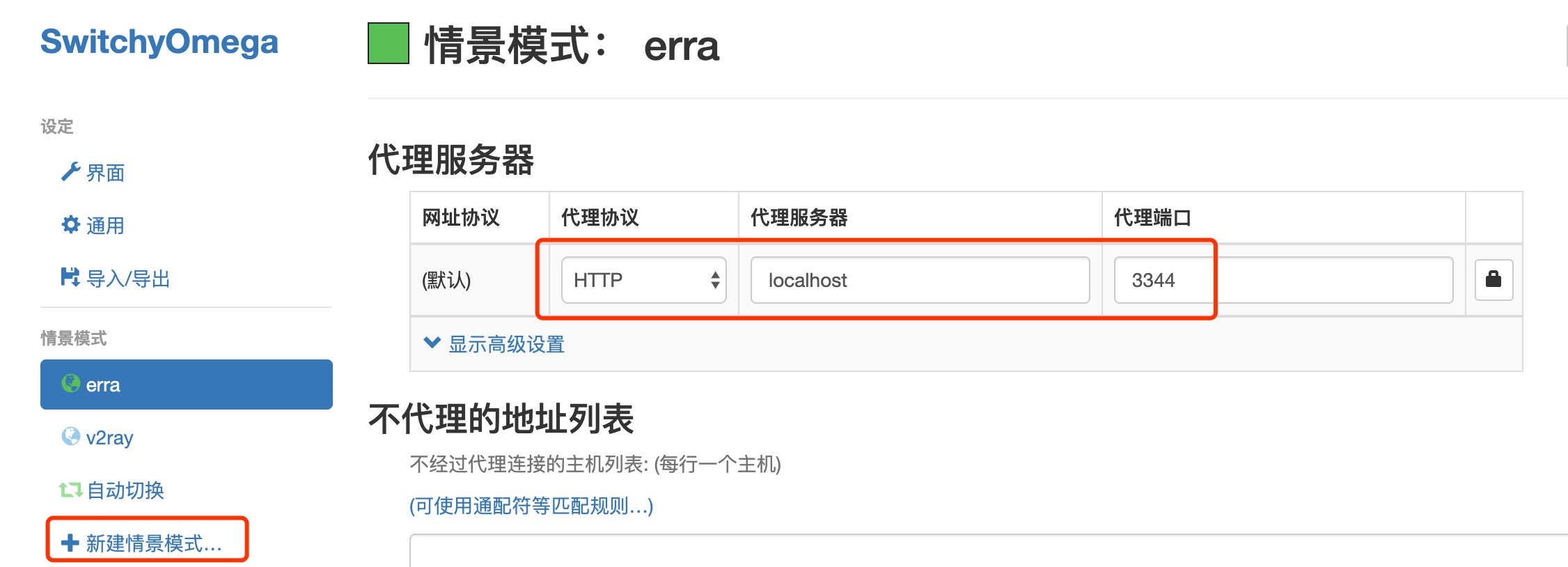Viewport: 1568px width, 567px height.
Task: Click the floppy-disk icon for 导入/导出
Action: (x=70, y=277)
